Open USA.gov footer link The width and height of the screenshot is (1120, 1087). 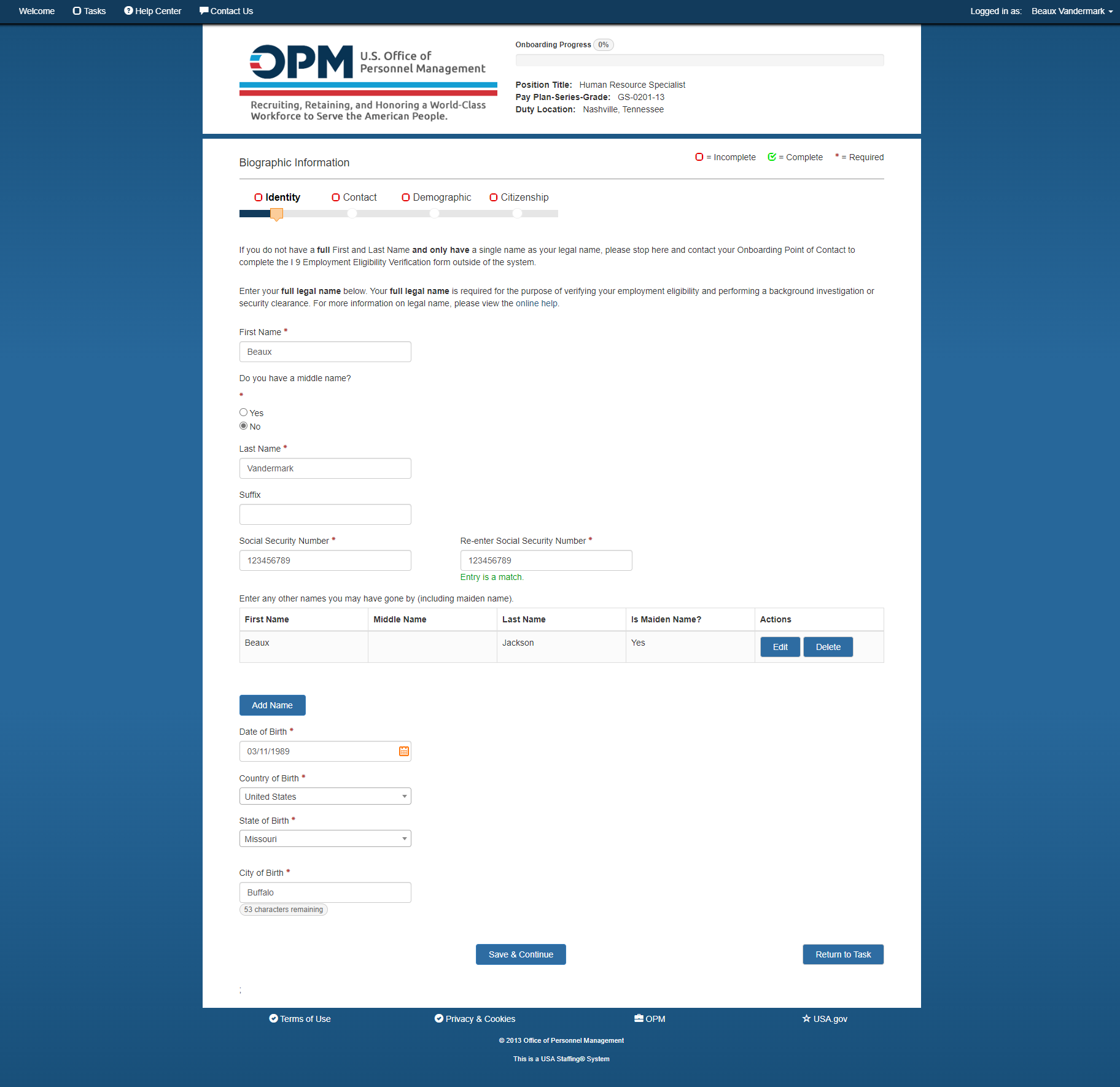[x=825, y=1019]
